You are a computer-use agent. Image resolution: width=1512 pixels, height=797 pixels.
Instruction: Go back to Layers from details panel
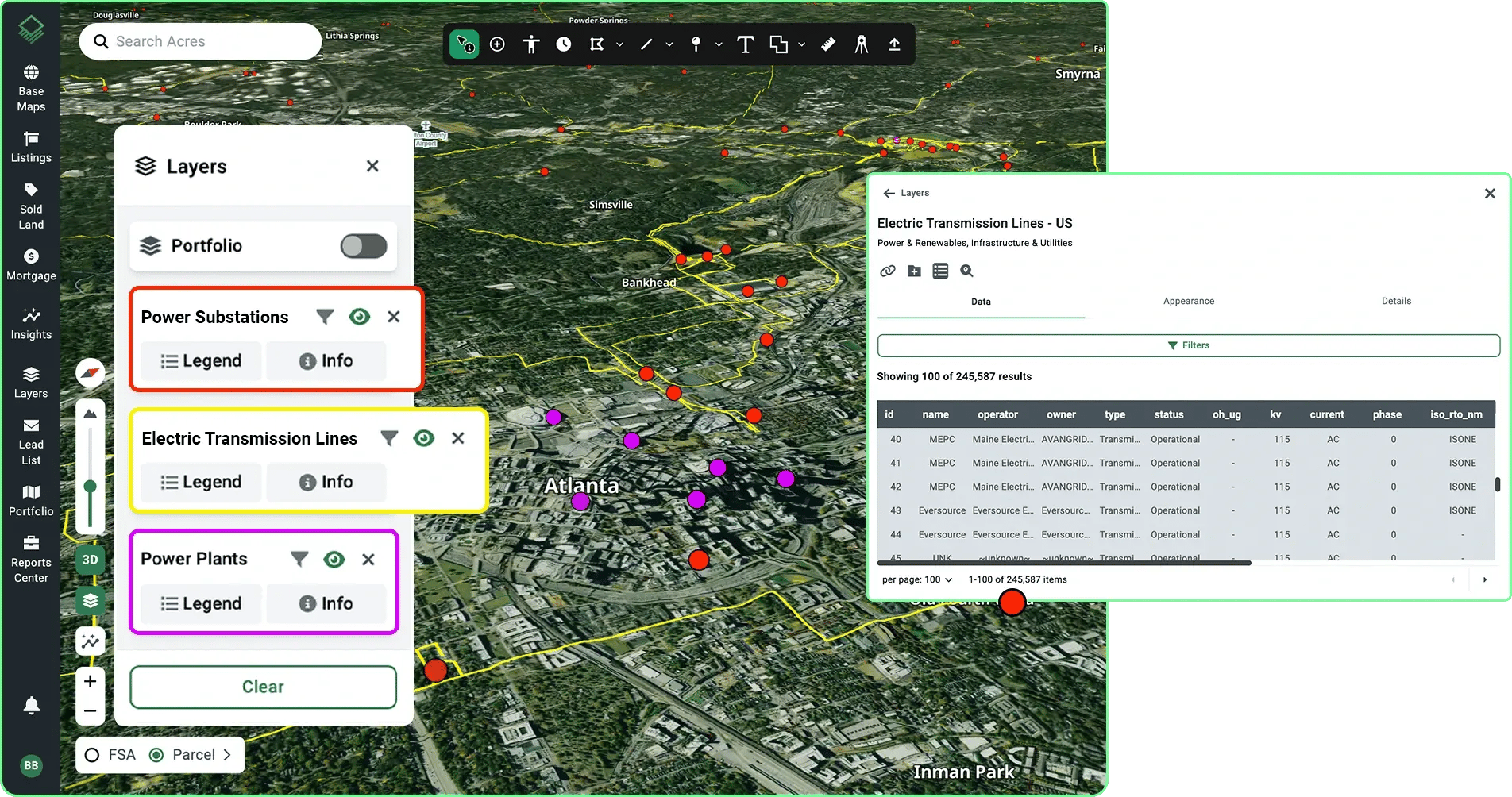click(x=906, y=193)
